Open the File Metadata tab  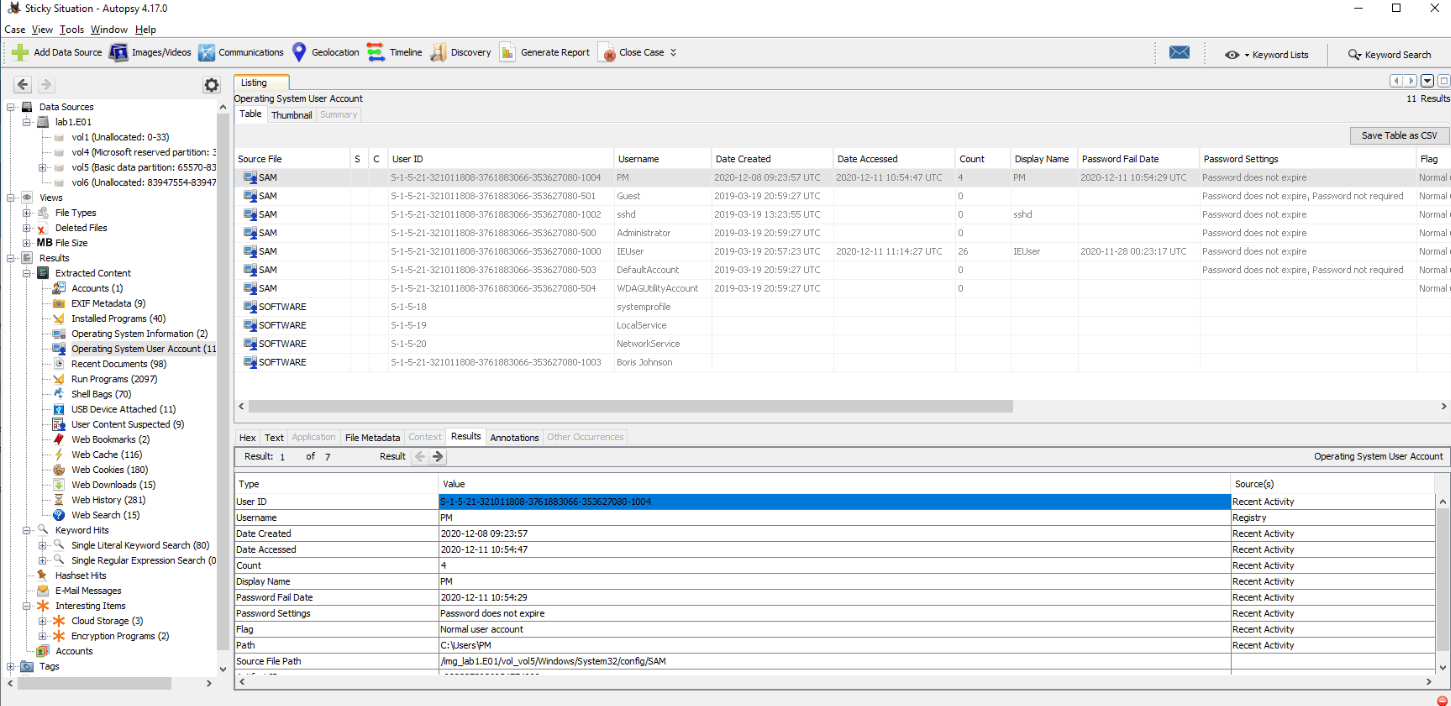372,437
